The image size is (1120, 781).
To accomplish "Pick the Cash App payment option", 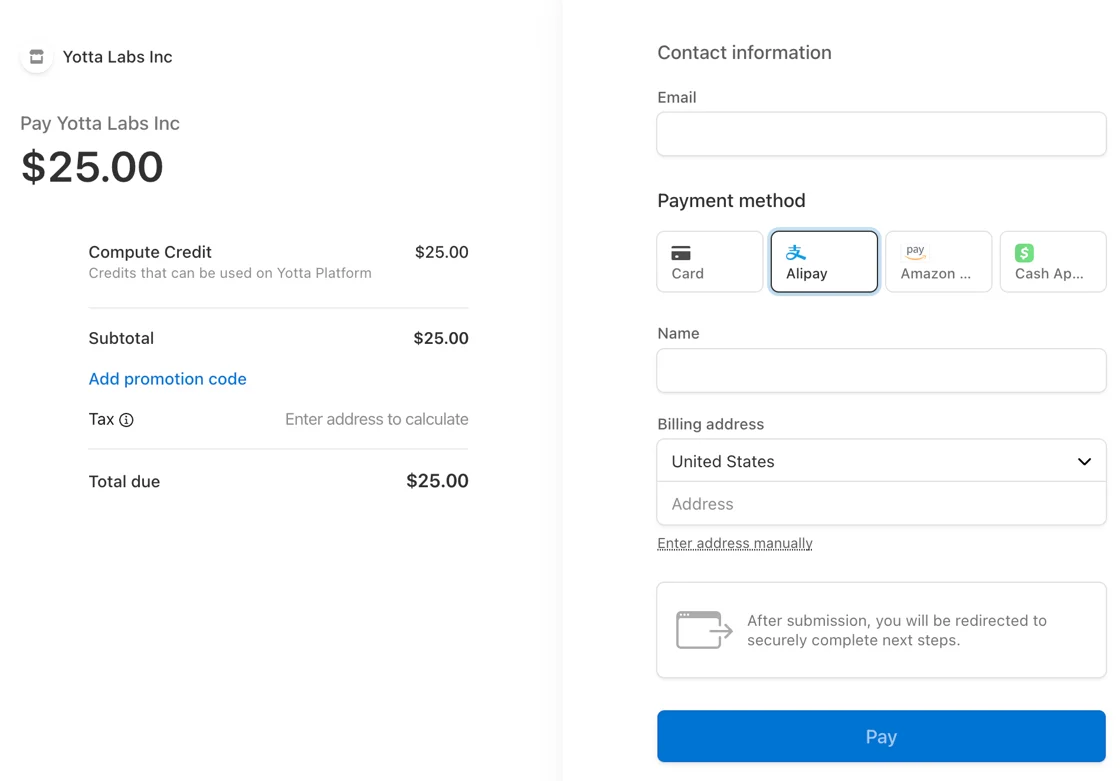I will tap(1052, 262).
